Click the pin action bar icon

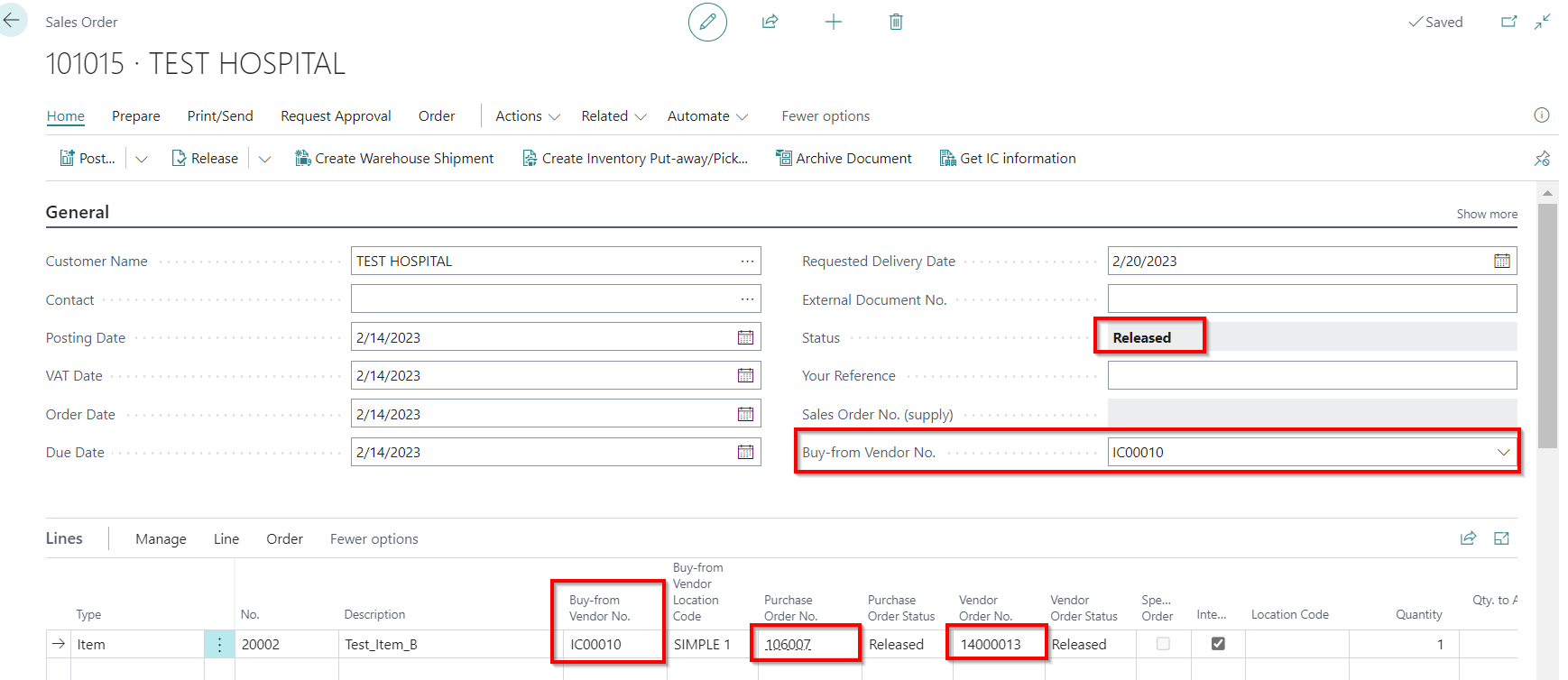click(x=1542, y=159)
